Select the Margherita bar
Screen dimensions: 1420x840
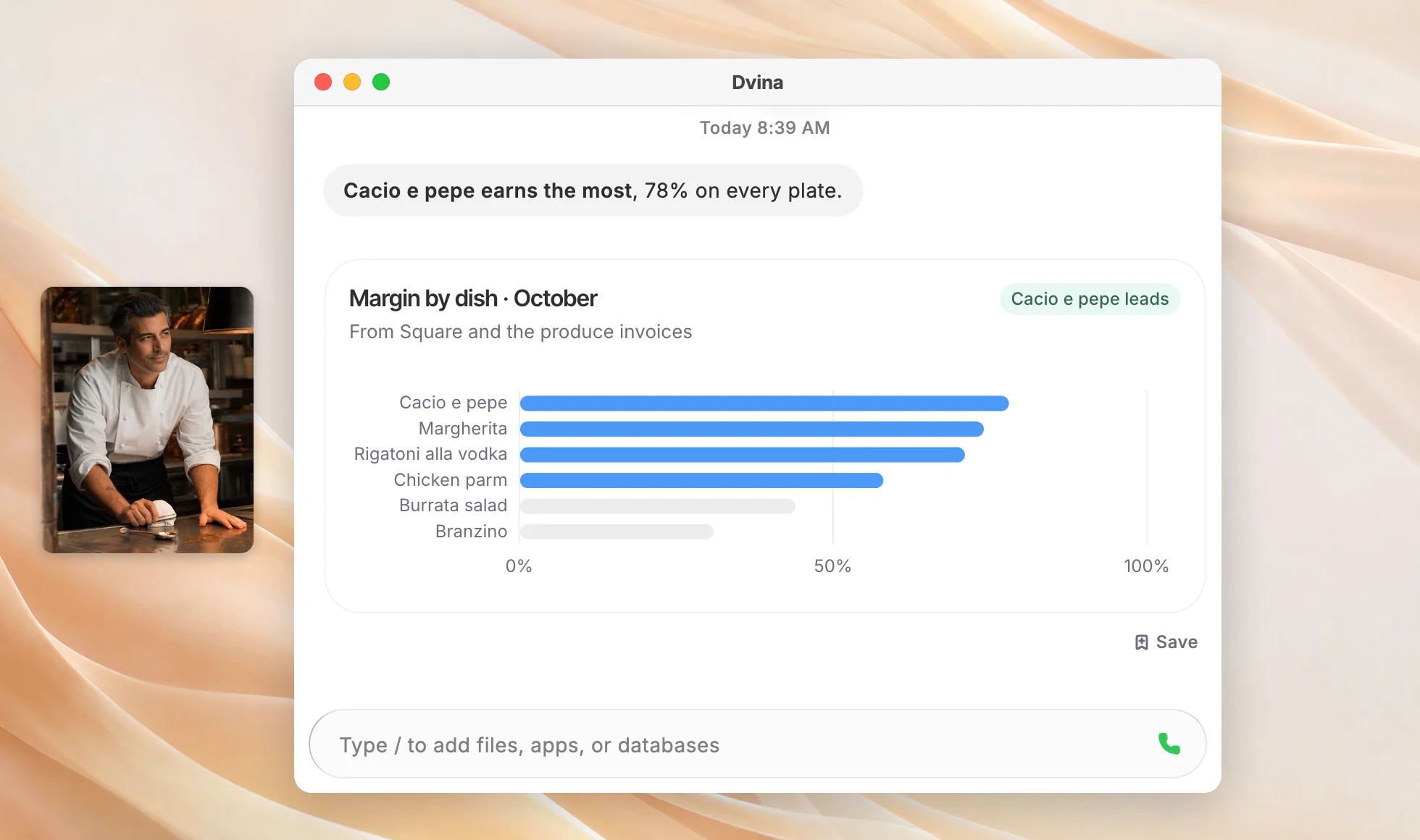pyautogui.click(x=752, y=429)
